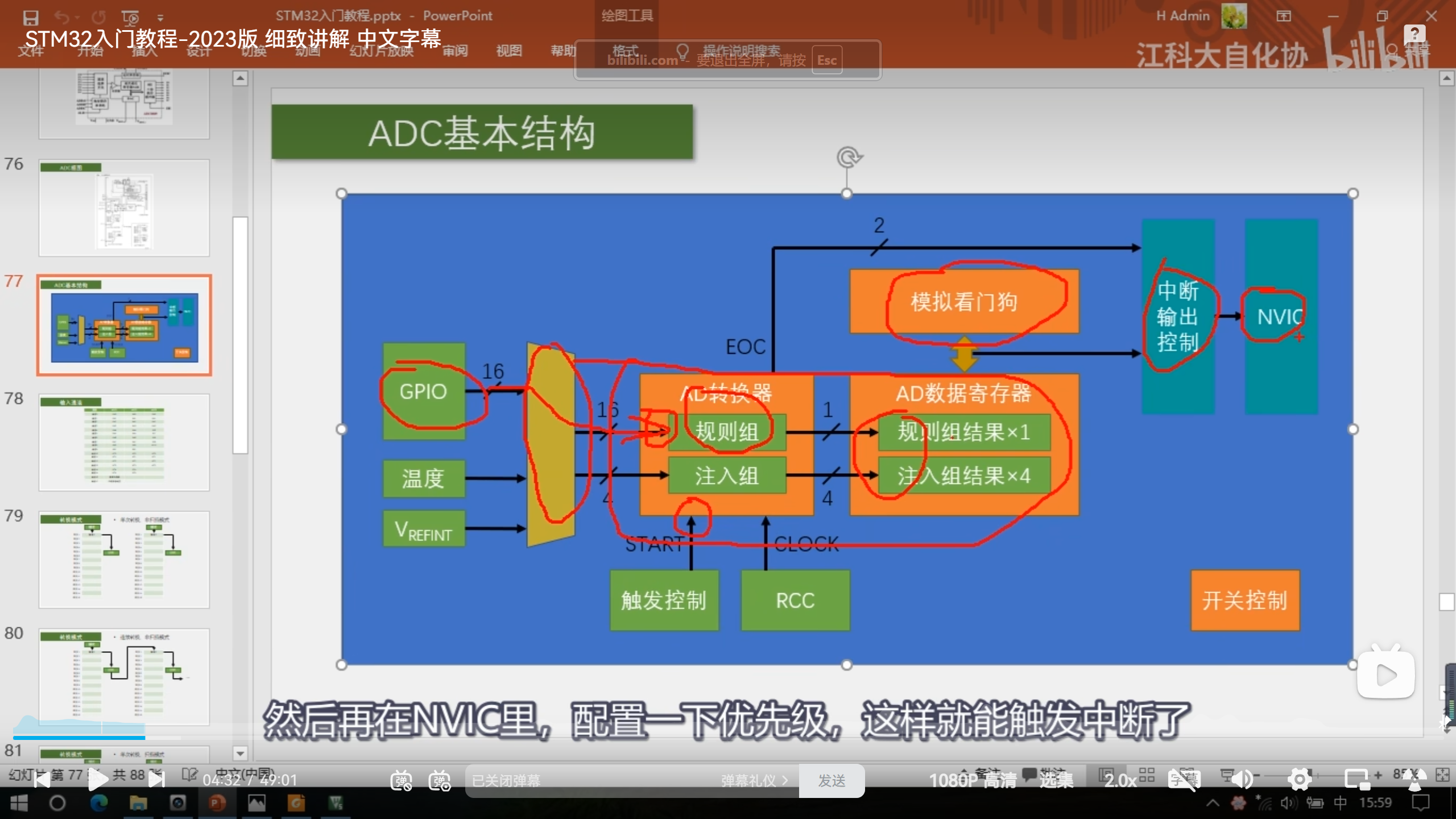Select the 注入组 block
Image resolution: width=1456 pixels, height=819 pixels.
point(727,475)
